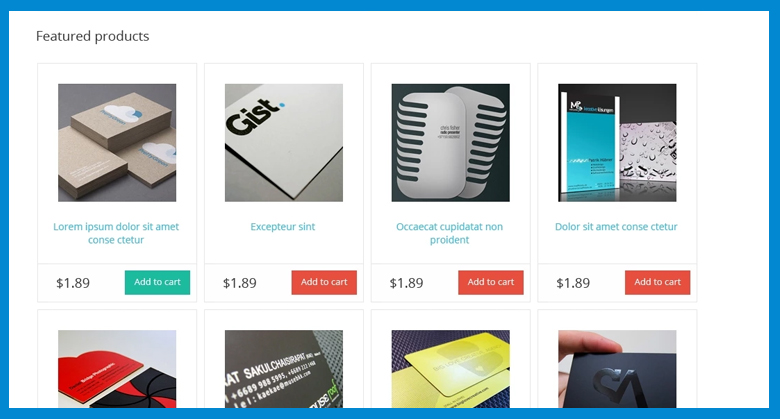
Task: Open Lorem ipsum dolor sit amet product link
Action: point(116,233)
